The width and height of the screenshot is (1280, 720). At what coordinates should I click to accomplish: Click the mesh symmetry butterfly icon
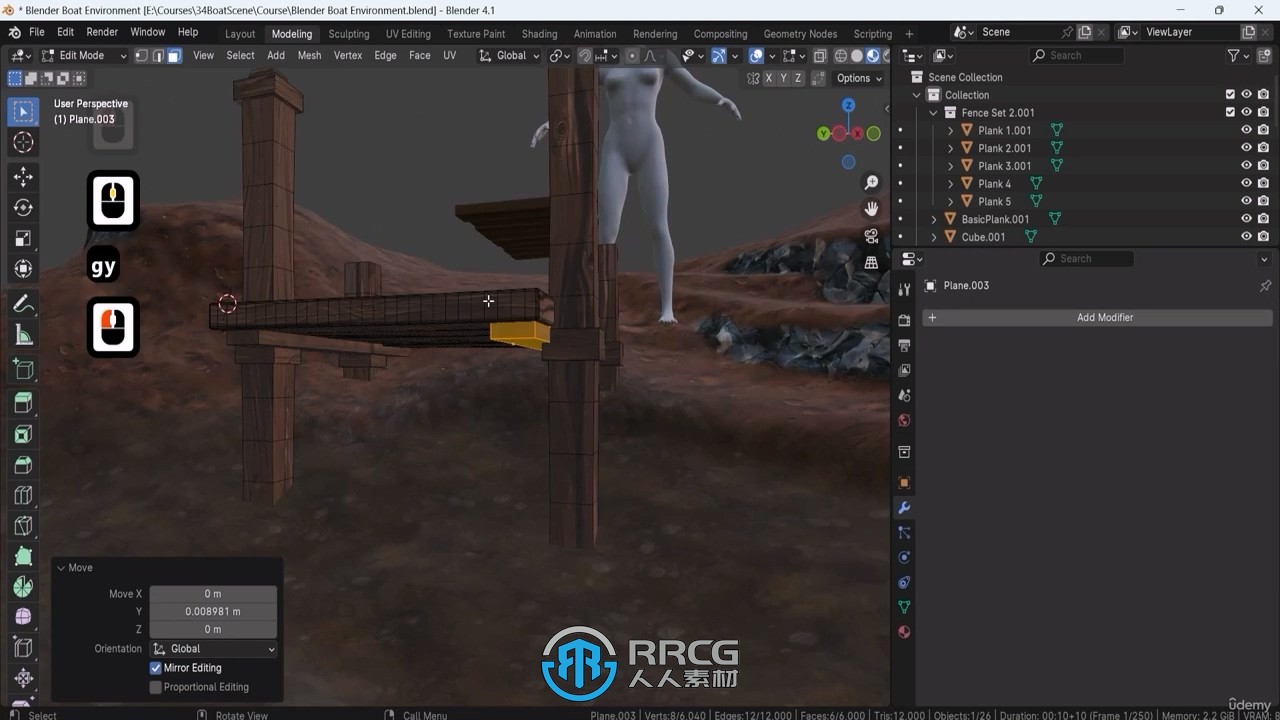pyautogui.click(x=754, y=78)
